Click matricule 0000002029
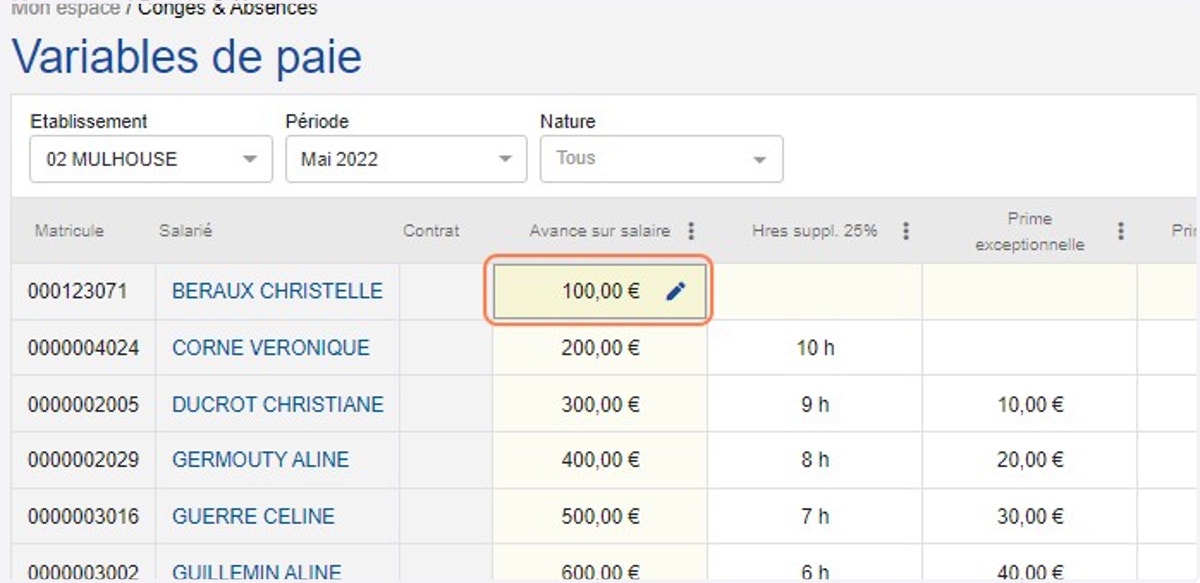This screenshot has height=583, width=1200. click(83, 461)
